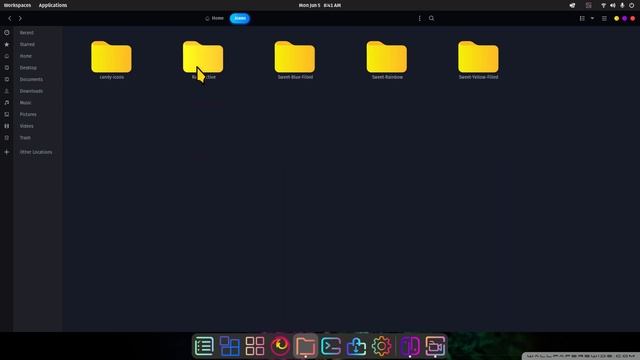Open the date and time panel

320,5
